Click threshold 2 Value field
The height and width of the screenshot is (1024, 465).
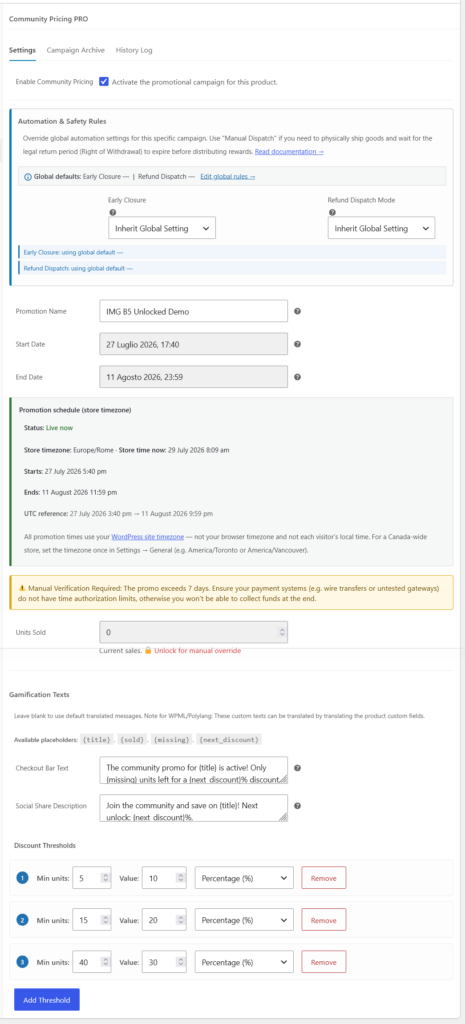[164, 920]
